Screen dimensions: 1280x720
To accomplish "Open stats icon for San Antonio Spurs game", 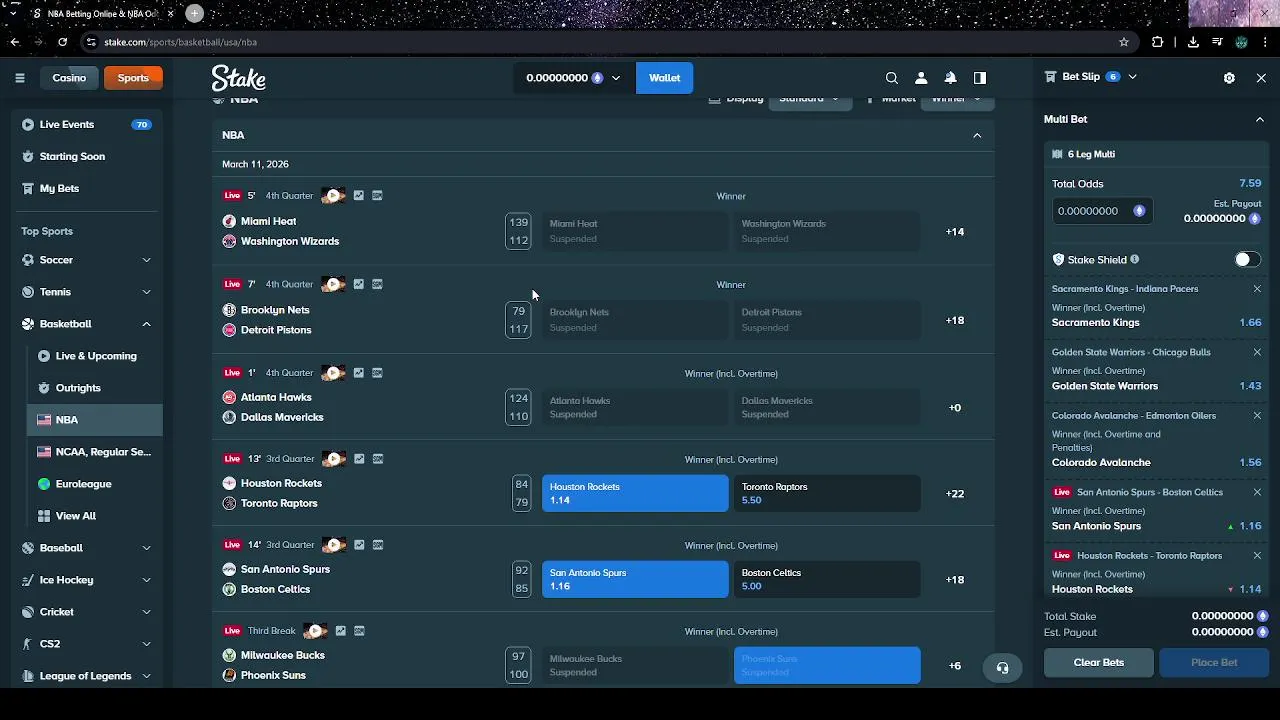I will [359, 545].
